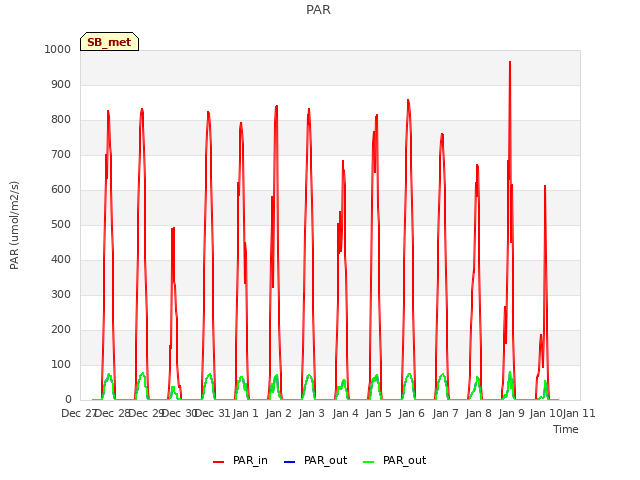Click the SB_met annotation label

(109, 42)
